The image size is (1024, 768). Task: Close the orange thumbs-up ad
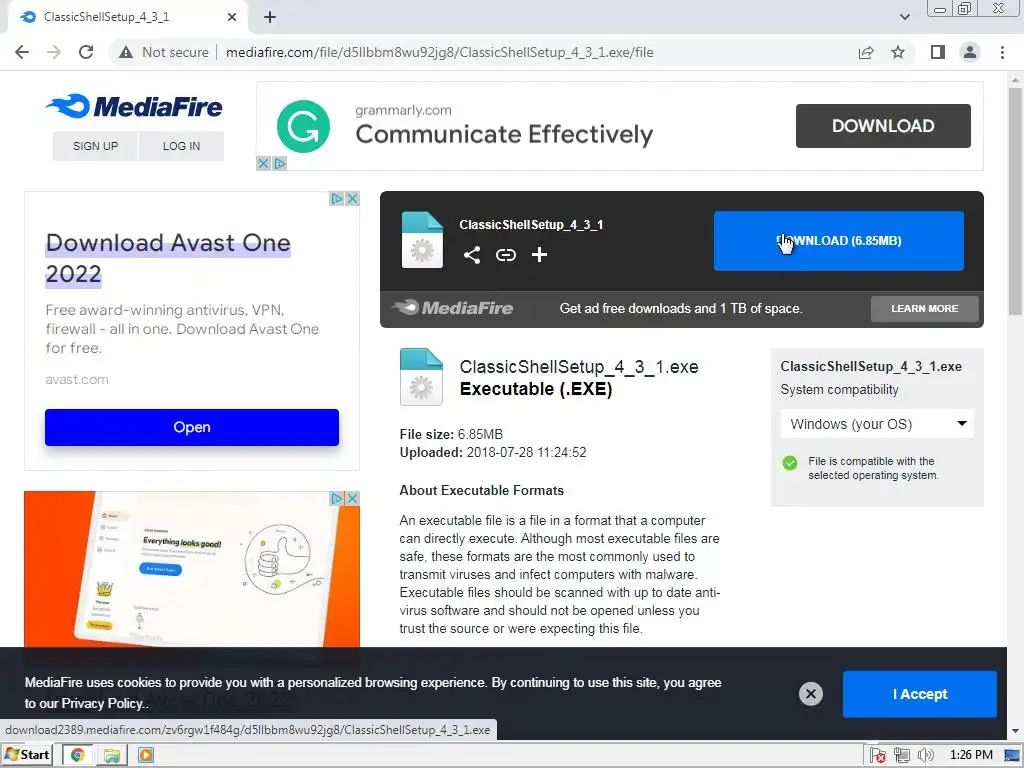click(353, 498)
